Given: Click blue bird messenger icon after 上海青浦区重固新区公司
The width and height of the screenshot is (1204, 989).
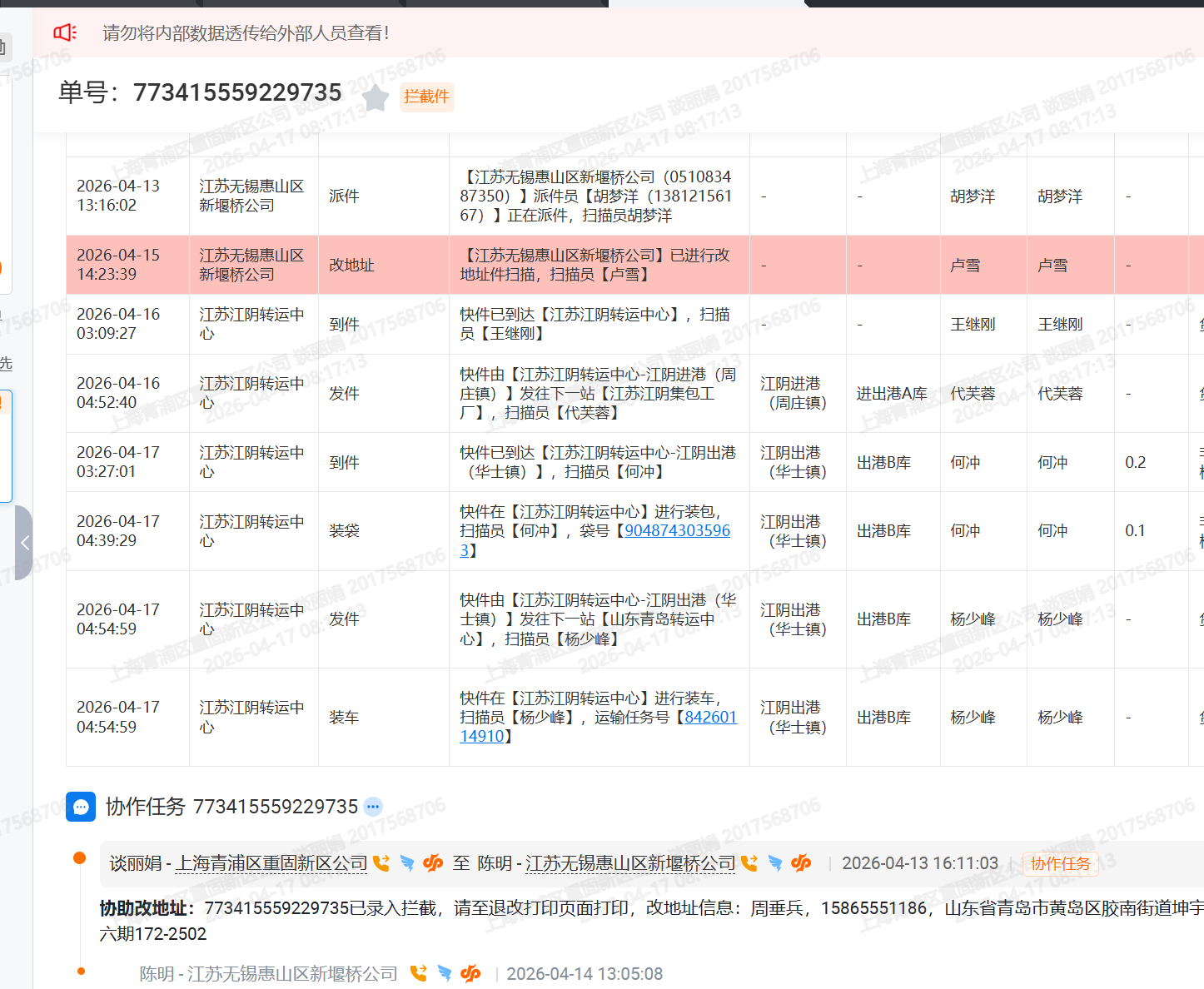Looking at the screenshot, I should (x=407, y=863).
